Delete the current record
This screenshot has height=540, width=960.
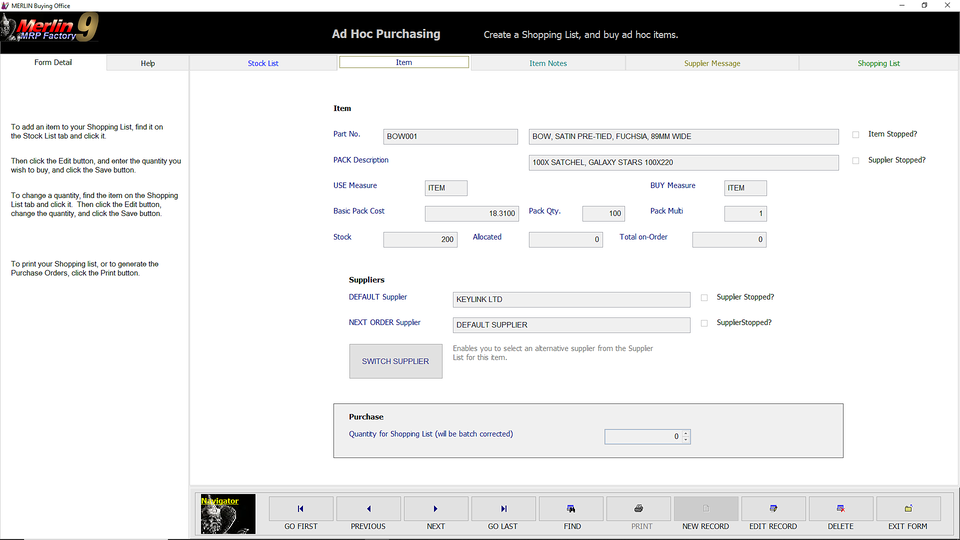click(x=840, y=513)
